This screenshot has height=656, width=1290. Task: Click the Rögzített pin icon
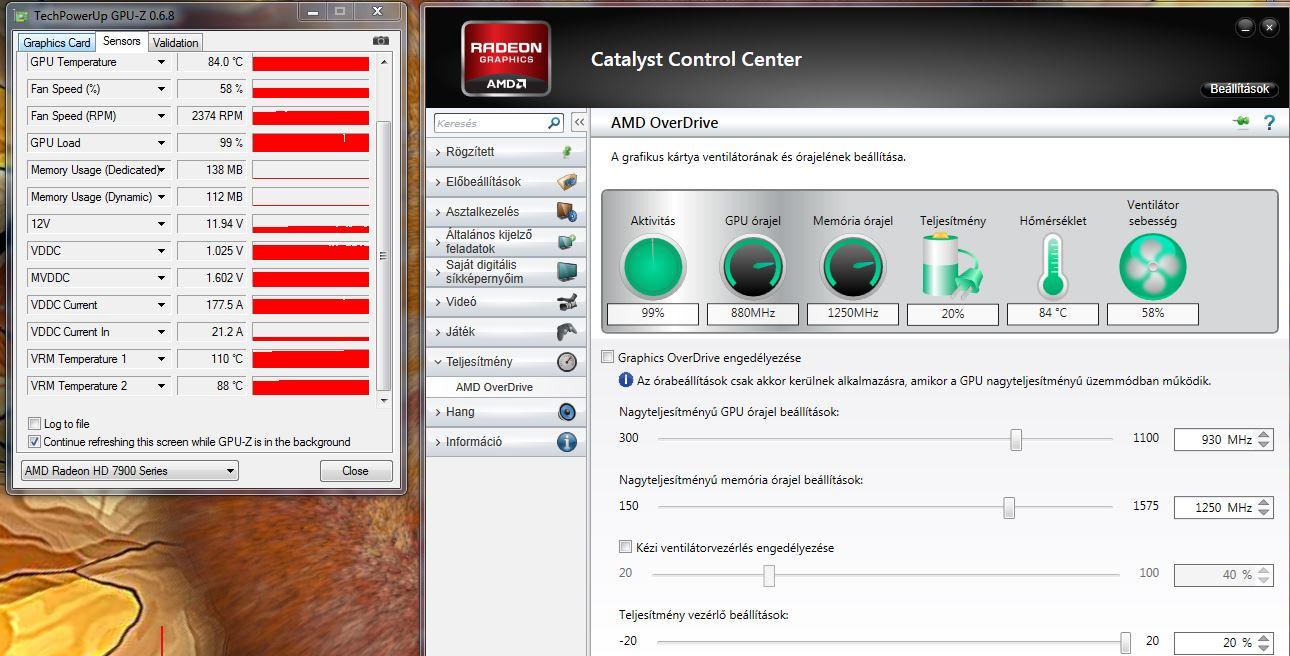[x=567, y=152]
